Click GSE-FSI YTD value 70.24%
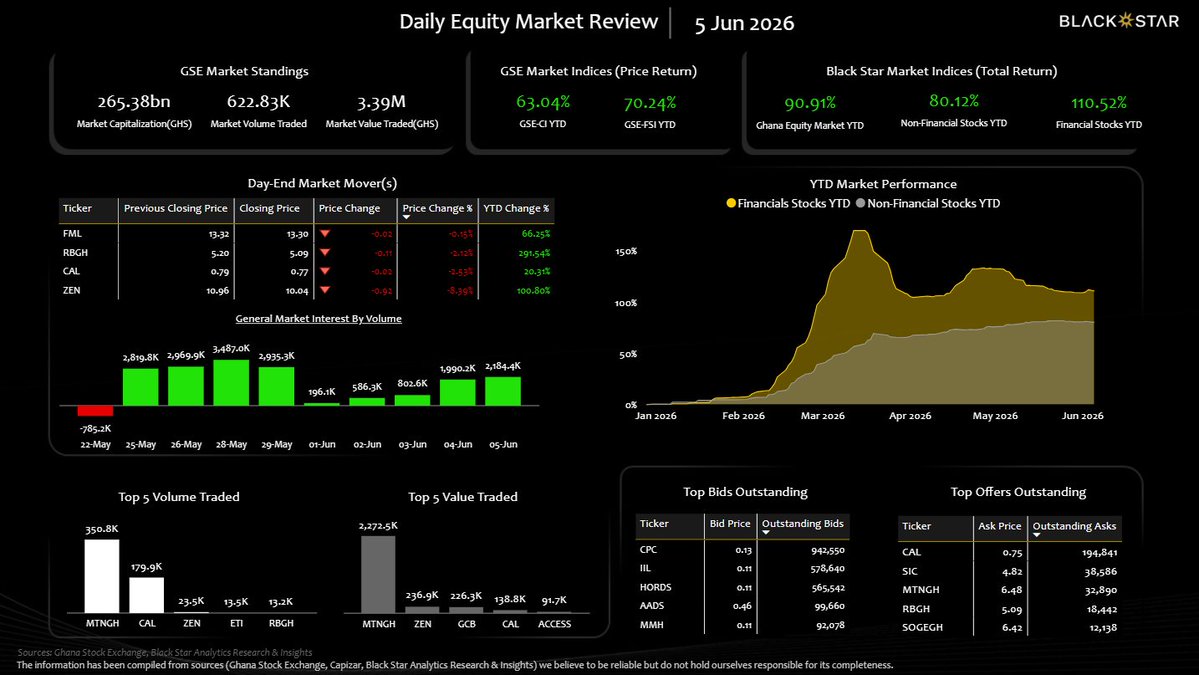 click(x=650, y=103)
